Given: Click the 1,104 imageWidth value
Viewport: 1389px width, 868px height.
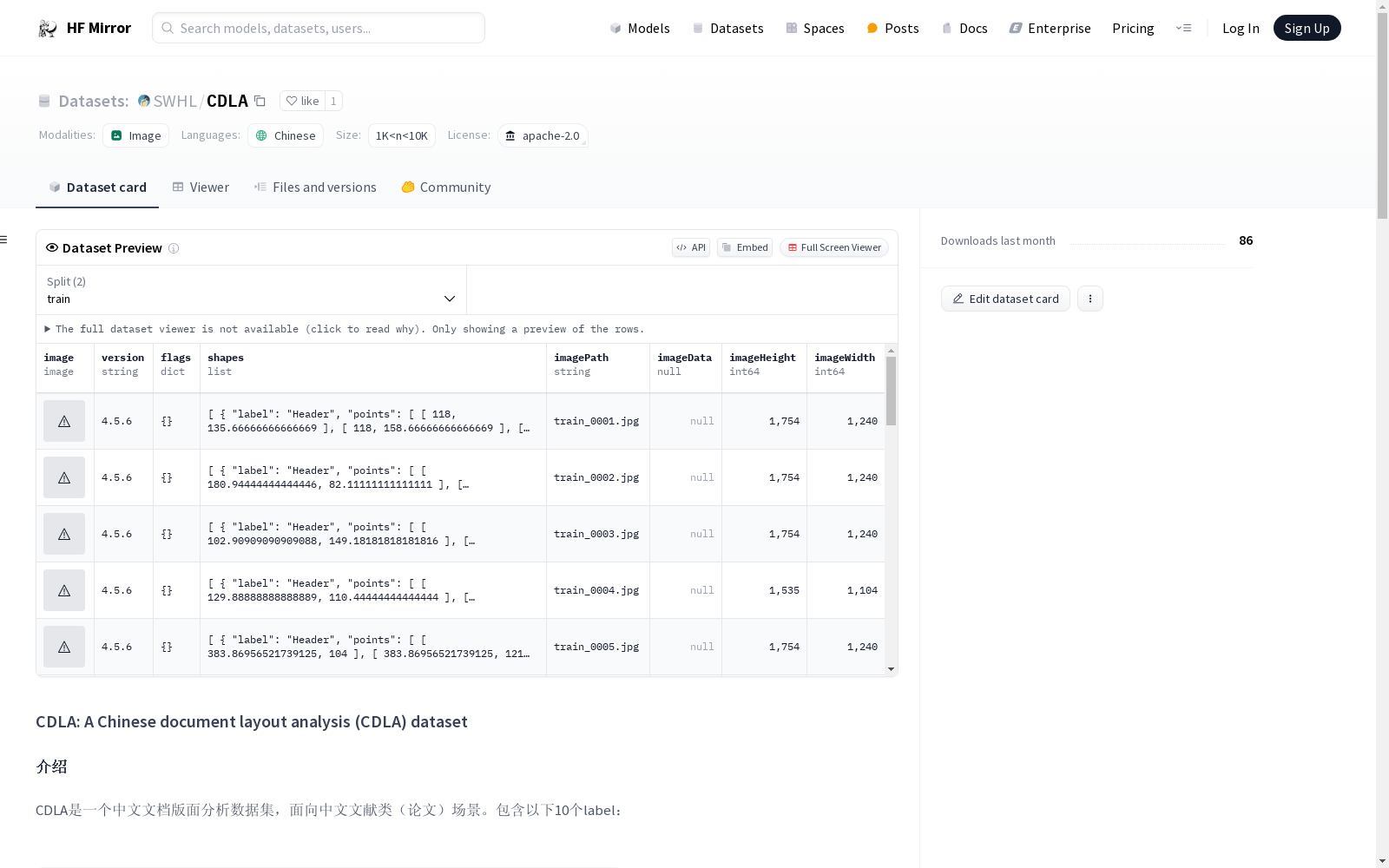Looking at the screenshot, I should coord(862,590).
